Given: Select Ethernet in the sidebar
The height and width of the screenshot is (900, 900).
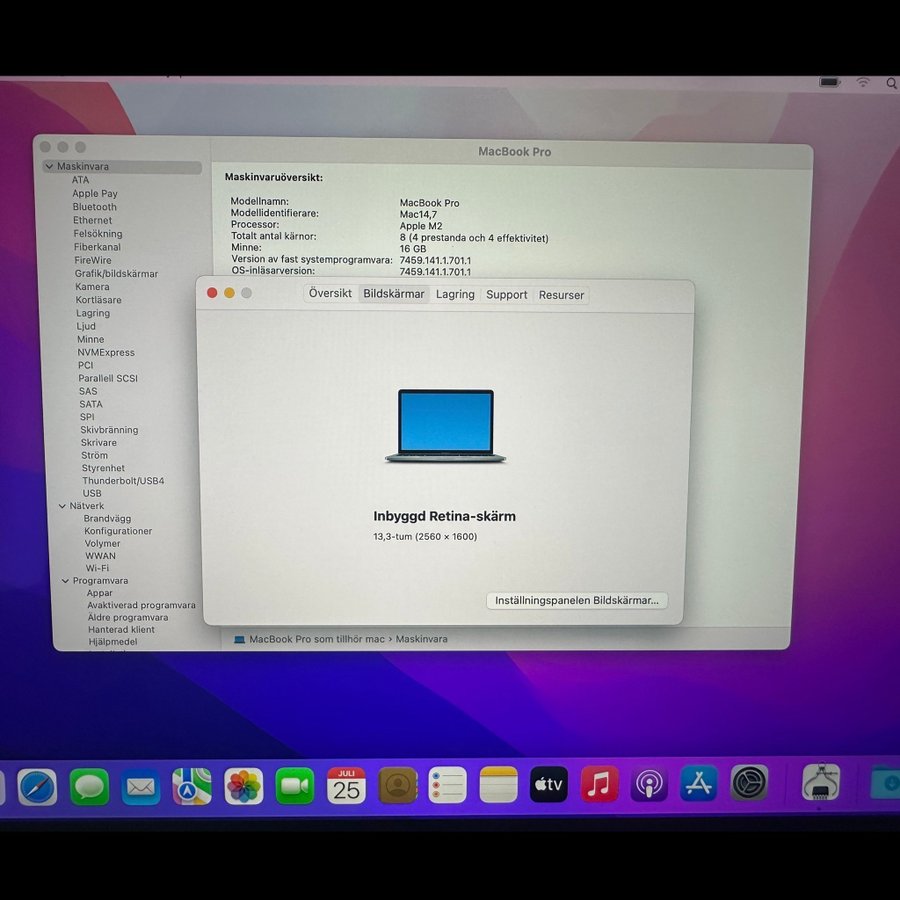Looking at the screenshot, I should click(92, 220).
